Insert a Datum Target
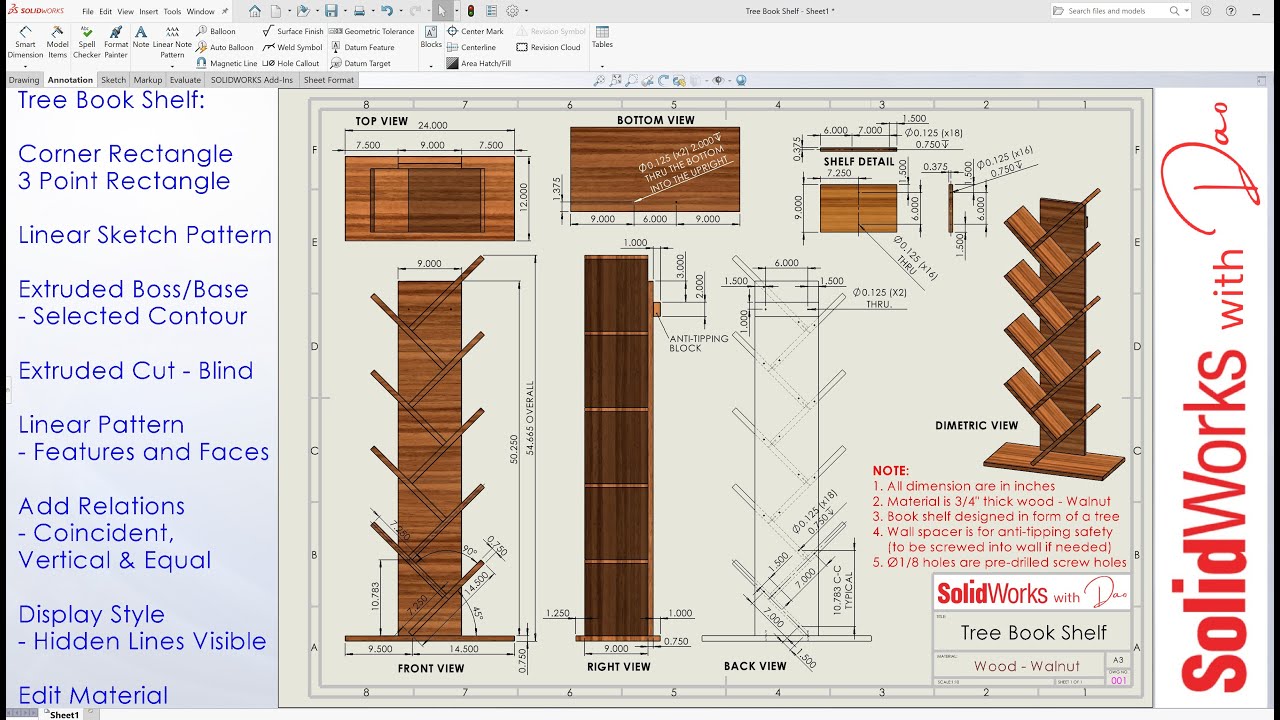This screenshot has width=1280, height=720. [361, 63]
